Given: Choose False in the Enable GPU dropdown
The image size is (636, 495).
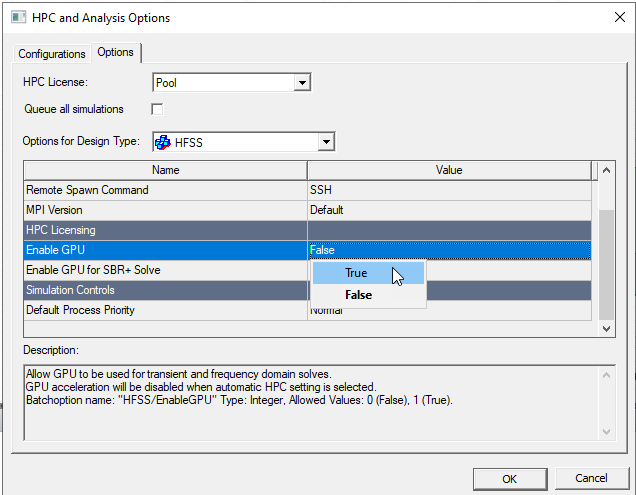Looking at the screenshot, I should pos(358,295).
